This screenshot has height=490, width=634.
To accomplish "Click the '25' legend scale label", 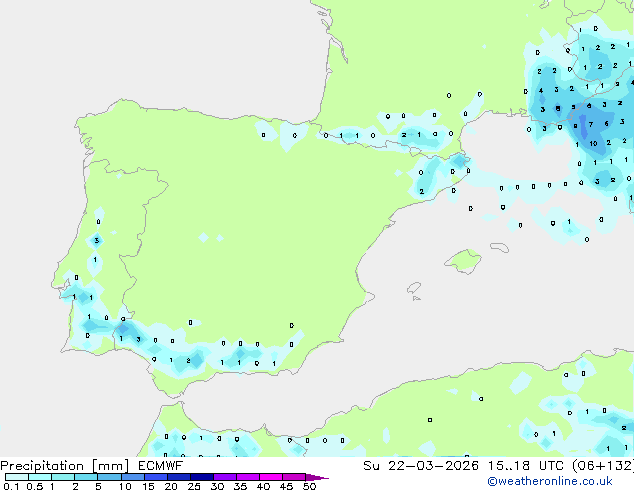I will (194, 486).
